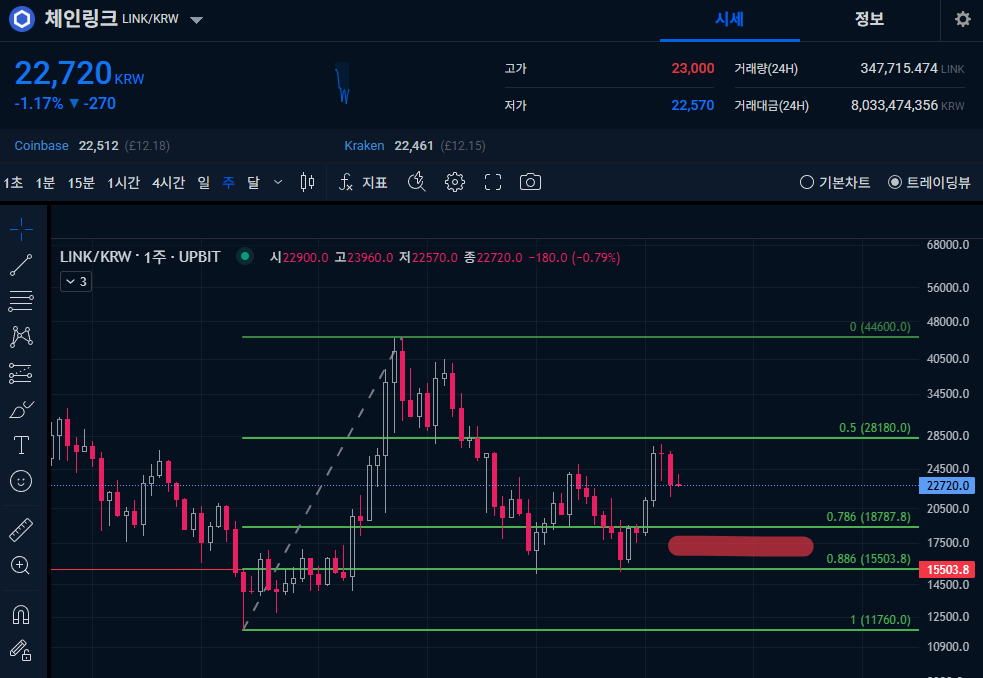
Task: Open the indicators fx button
Action: pyautogui.click(x=345, y=183)
